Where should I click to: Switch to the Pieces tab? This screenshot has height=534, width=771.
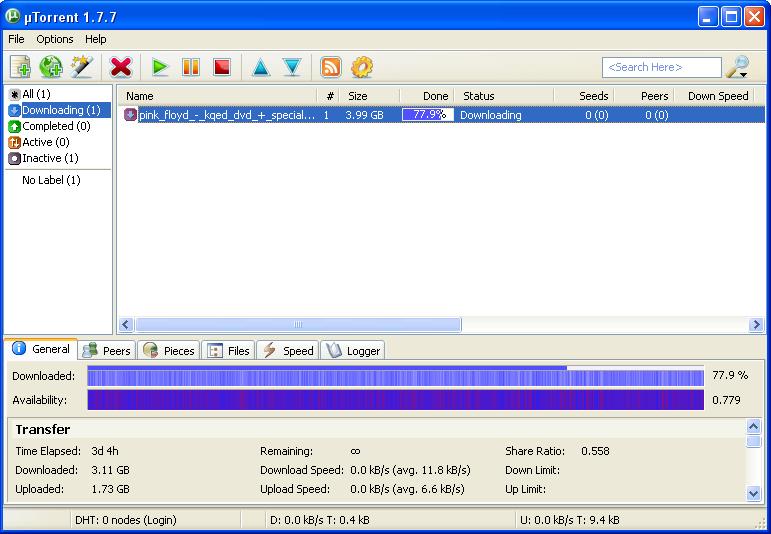tap(169, 351)
